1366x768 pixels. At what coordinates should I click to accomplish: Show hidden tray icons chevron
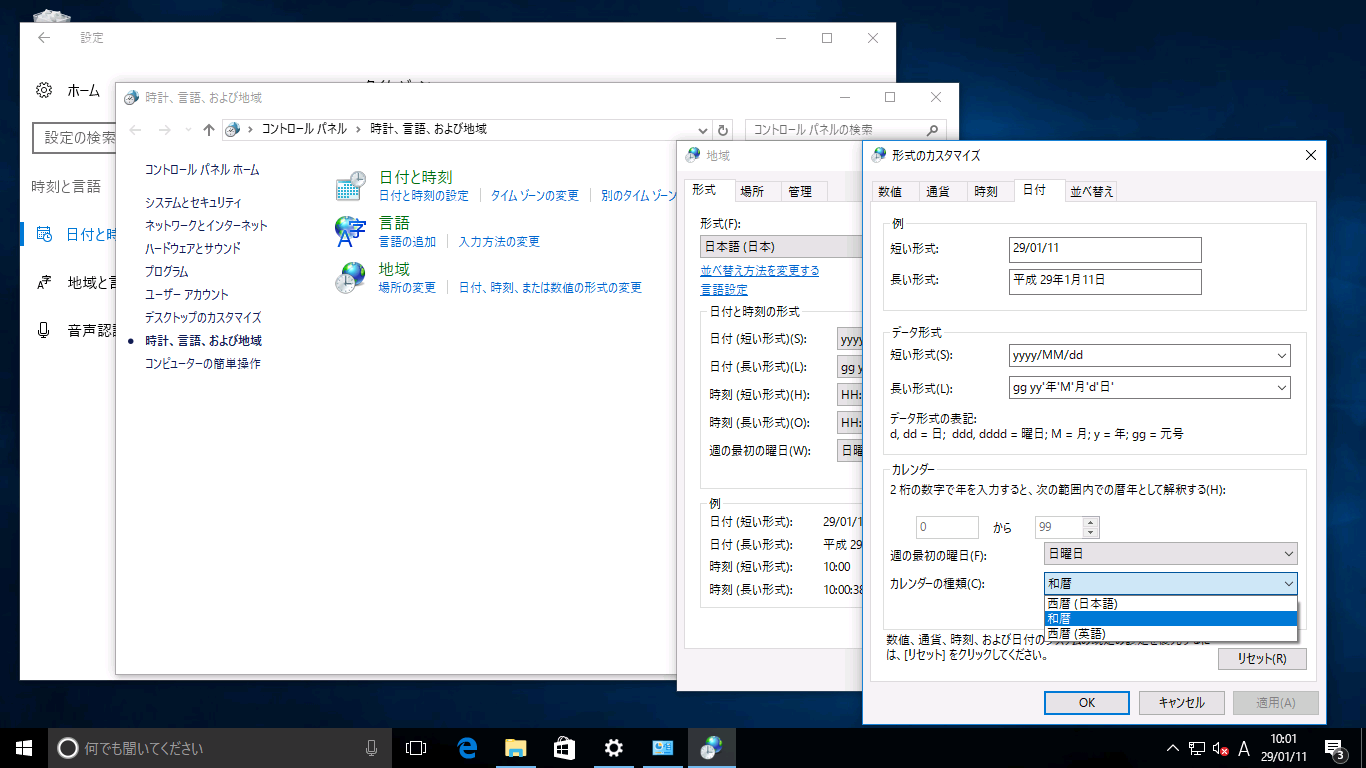tap(1173, 748)
